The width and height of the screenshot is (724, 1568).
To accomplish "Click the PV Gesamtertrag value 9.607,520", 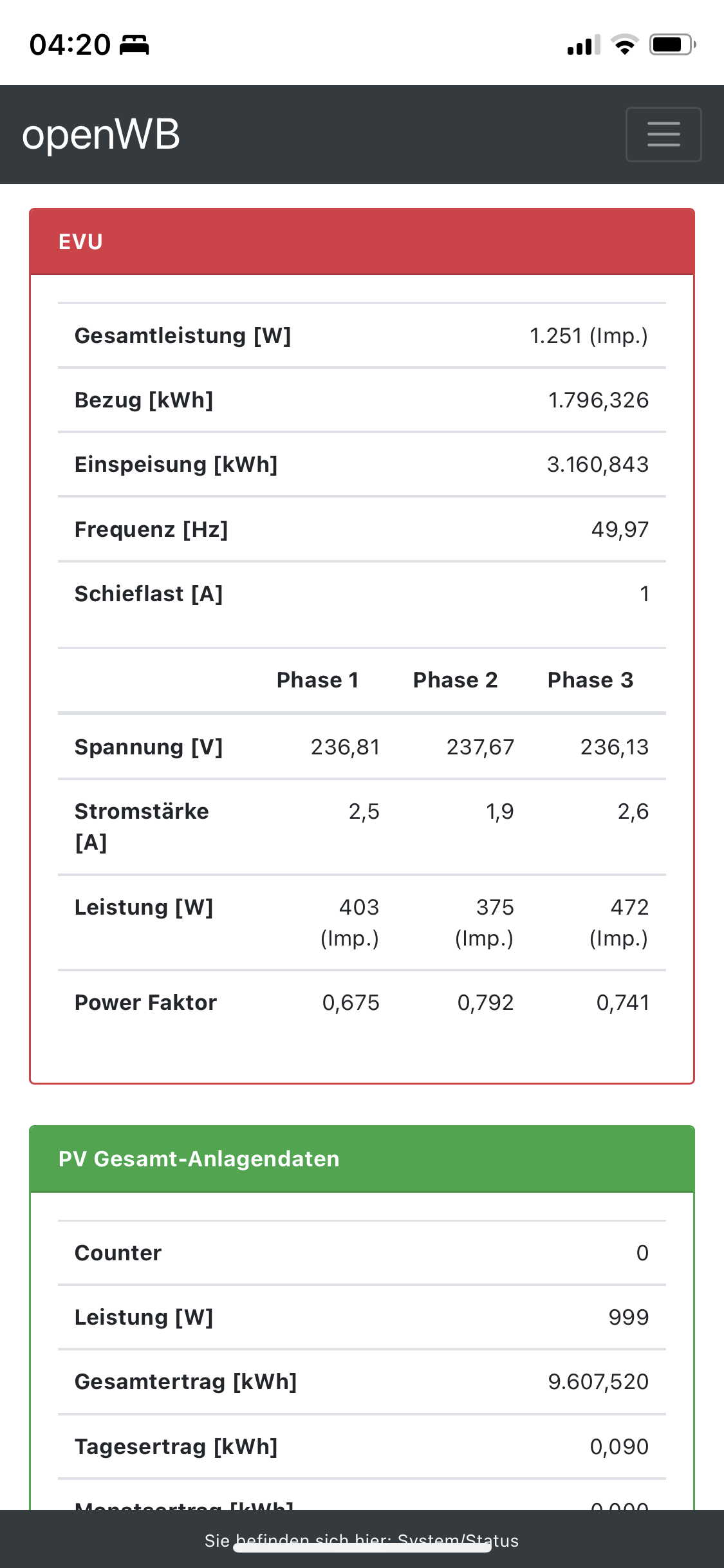I will coord(598,1382).
